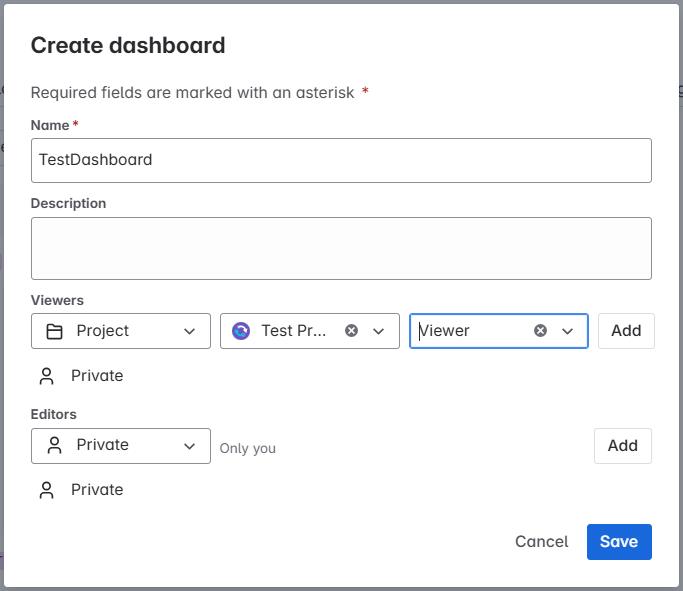The height and width of the screenshot is (591, 683).
Task: Add the selected viewer permission
Action: click(626, 331)
